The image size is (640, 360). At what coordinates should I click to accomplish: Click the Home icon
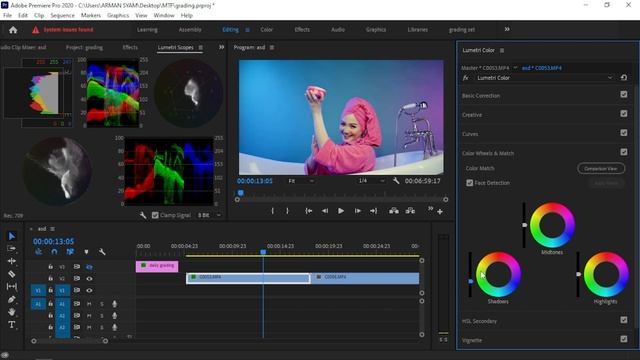(13, 30)
